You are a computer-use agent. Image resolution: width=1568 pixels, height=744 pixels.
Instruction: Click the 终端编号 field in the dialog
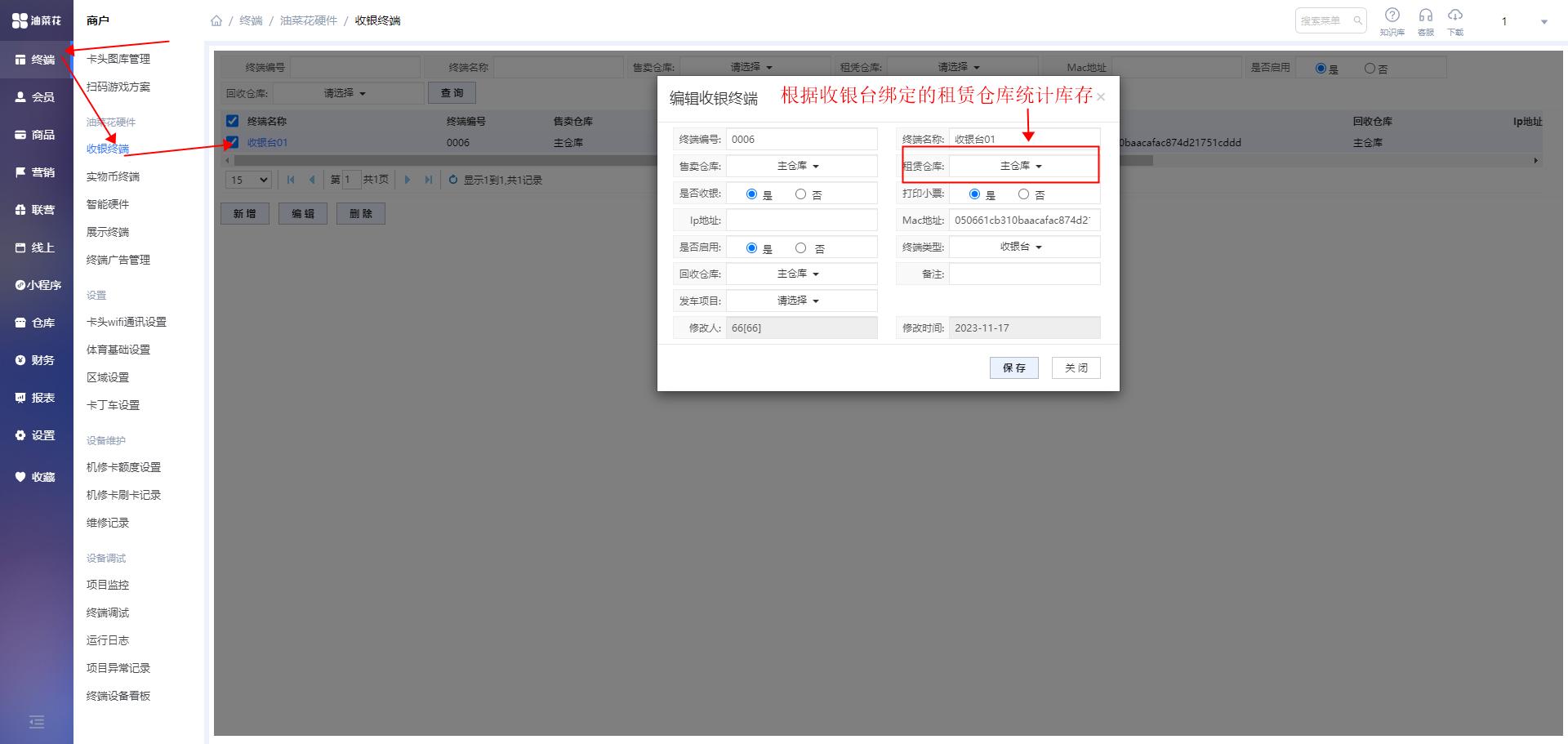click(x=802, y=139)
